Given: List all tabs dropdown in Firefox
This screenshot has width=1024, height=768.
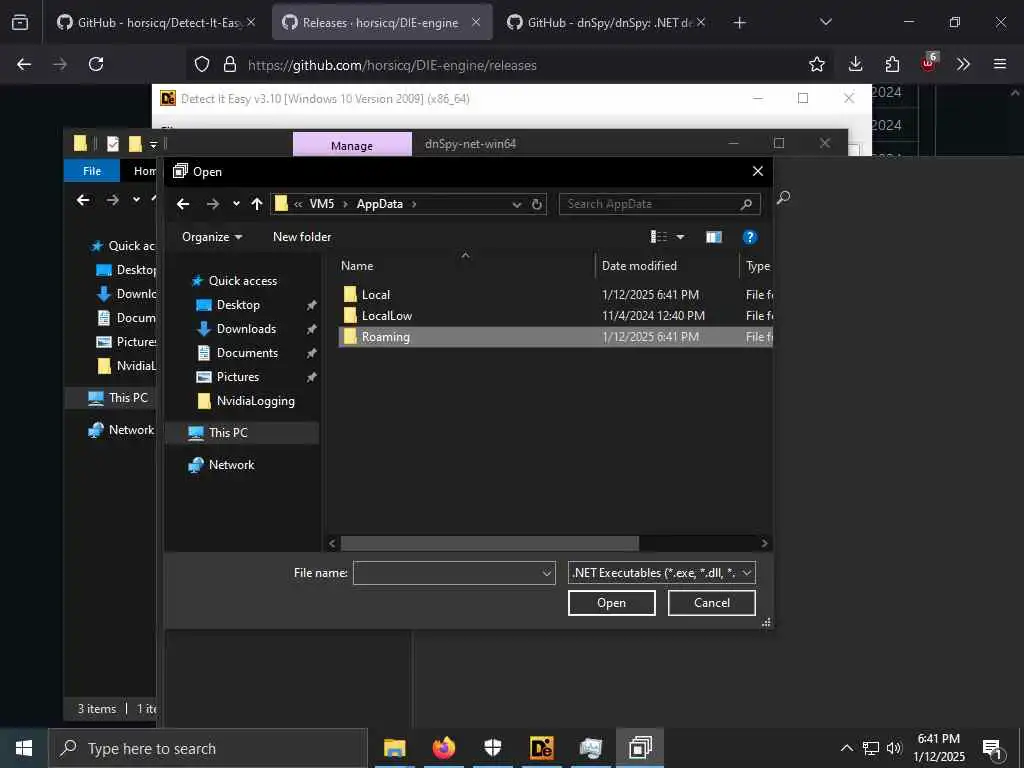Looking at the screenshot, I should [825, 23].
